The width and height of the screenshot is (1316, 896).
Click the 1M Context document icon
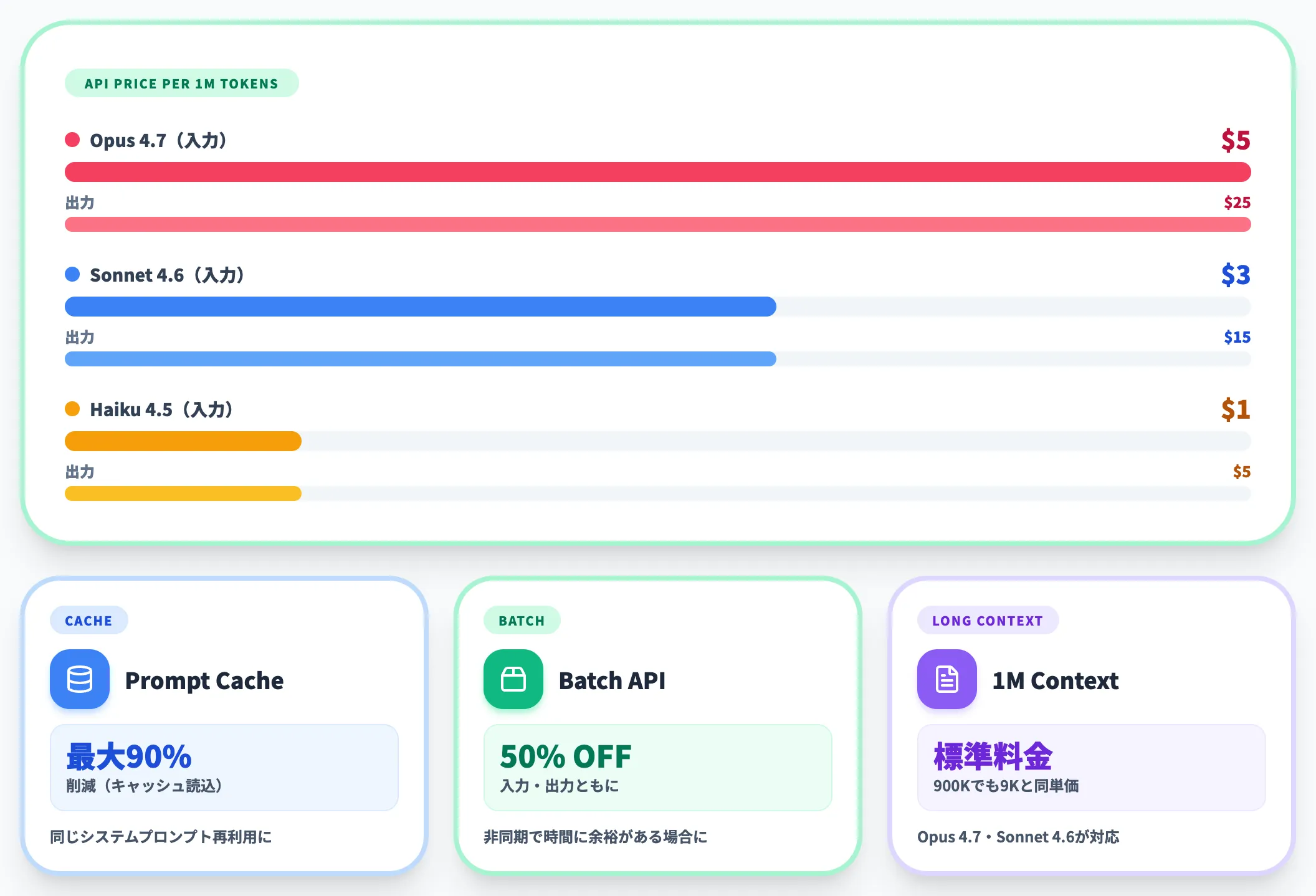[947, 679]
